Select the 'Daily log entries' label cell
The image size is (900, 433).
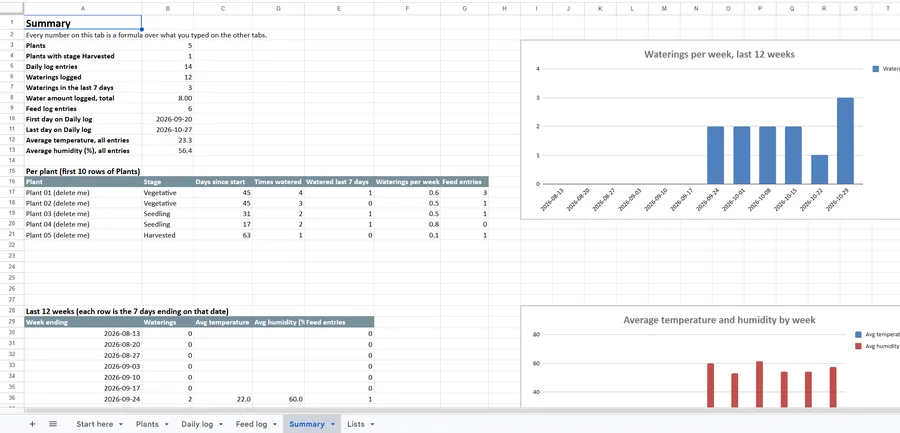(83, 67)
